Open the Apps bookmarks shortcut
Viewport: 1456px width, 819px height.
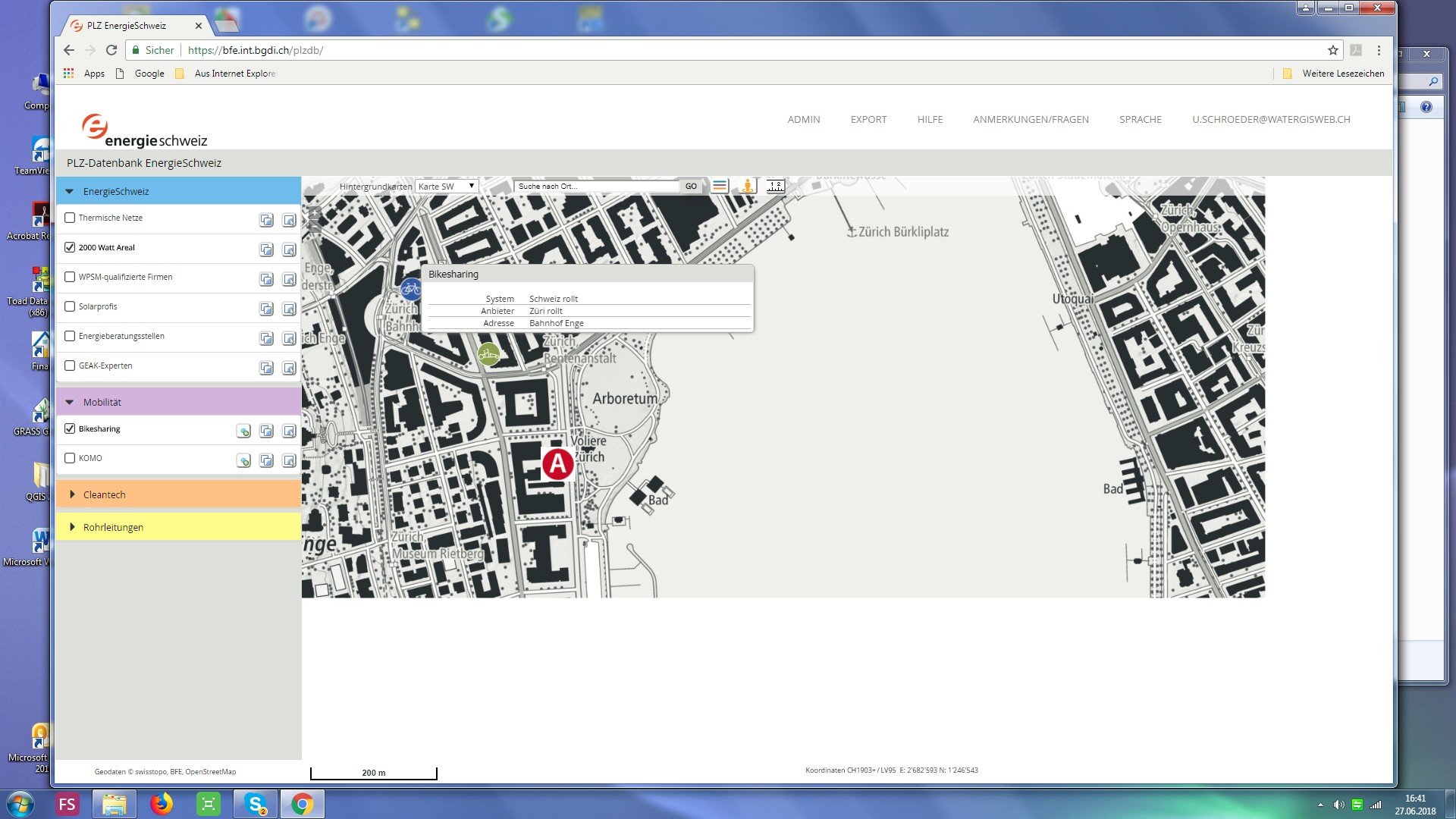tap(84, 74)
